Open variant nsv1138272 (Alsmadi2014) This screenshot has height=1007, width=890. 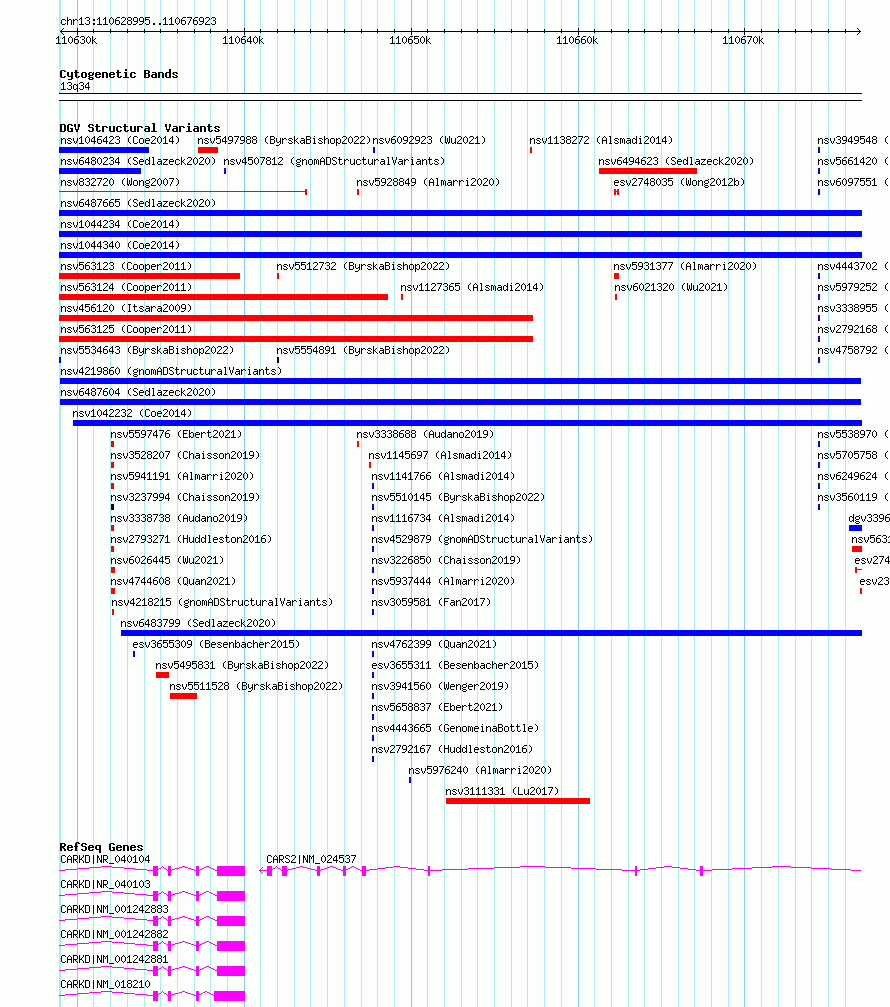coord(601,140)
